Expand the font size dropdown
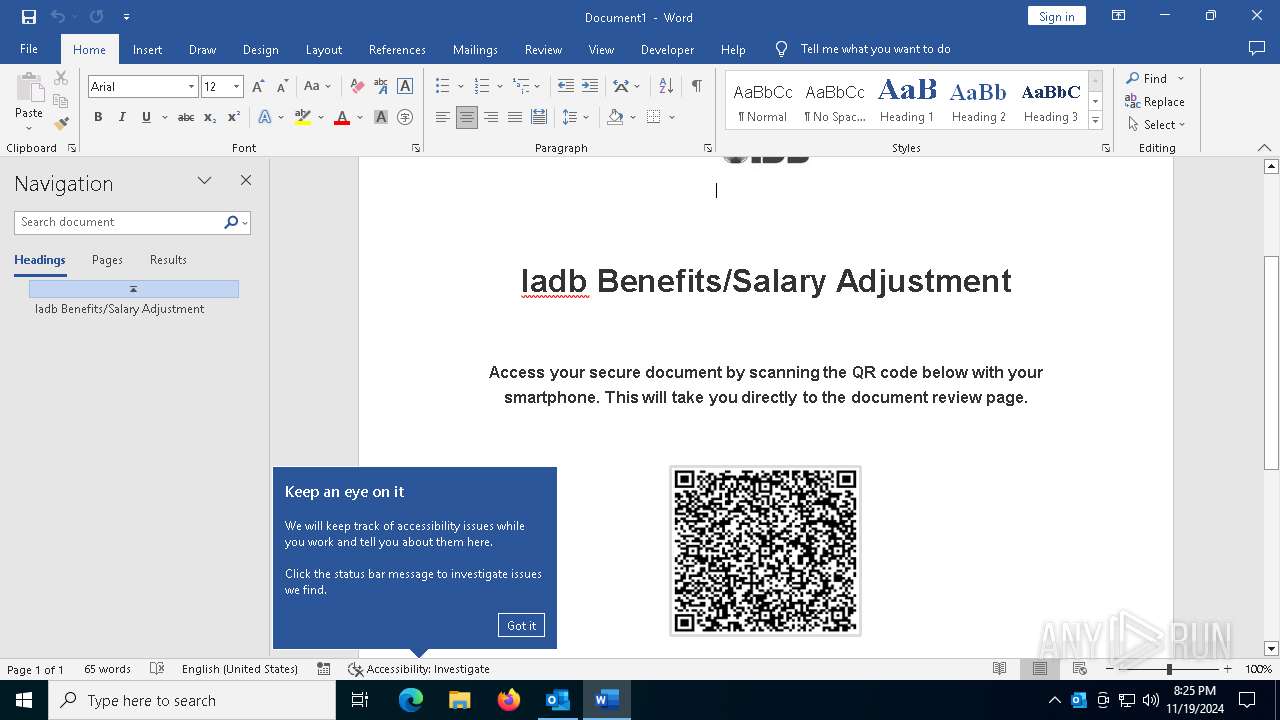 236,87
